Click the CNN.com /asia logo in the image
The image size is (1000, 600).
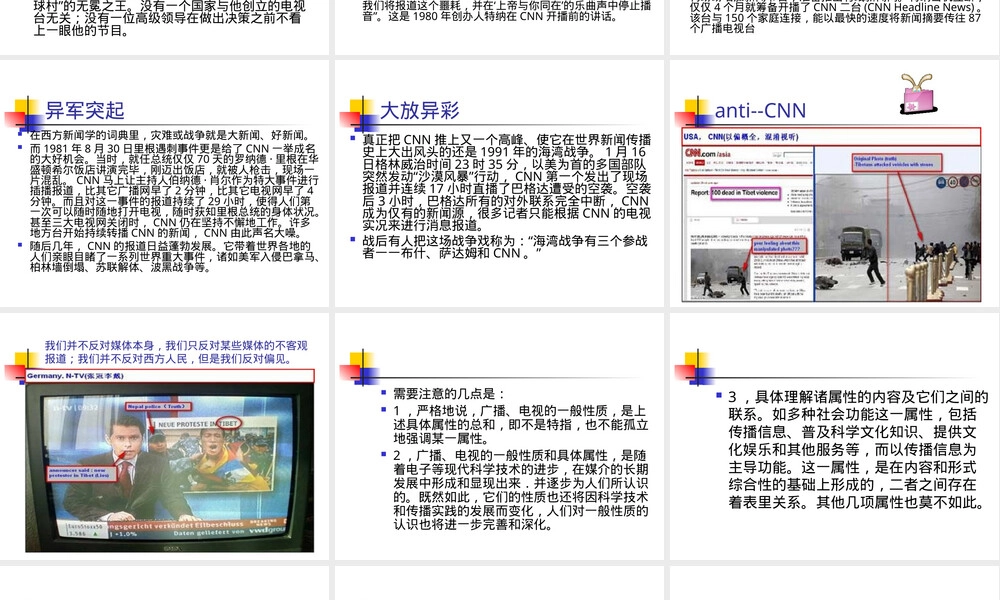click(x=707, y=153)
